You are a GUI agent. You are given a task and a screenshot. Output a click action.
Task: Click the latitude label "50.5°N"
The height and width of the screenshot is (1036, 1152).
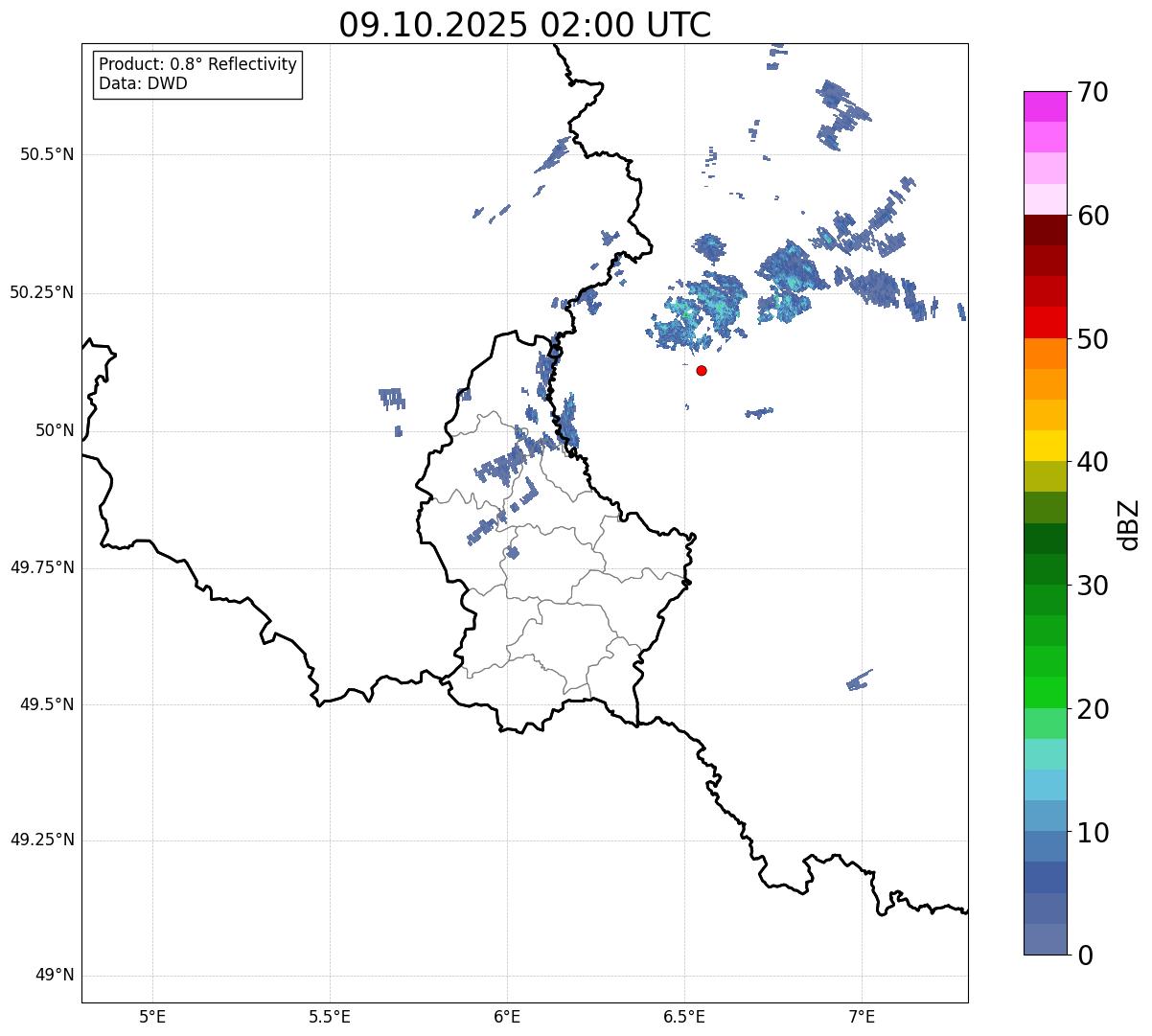47,154
